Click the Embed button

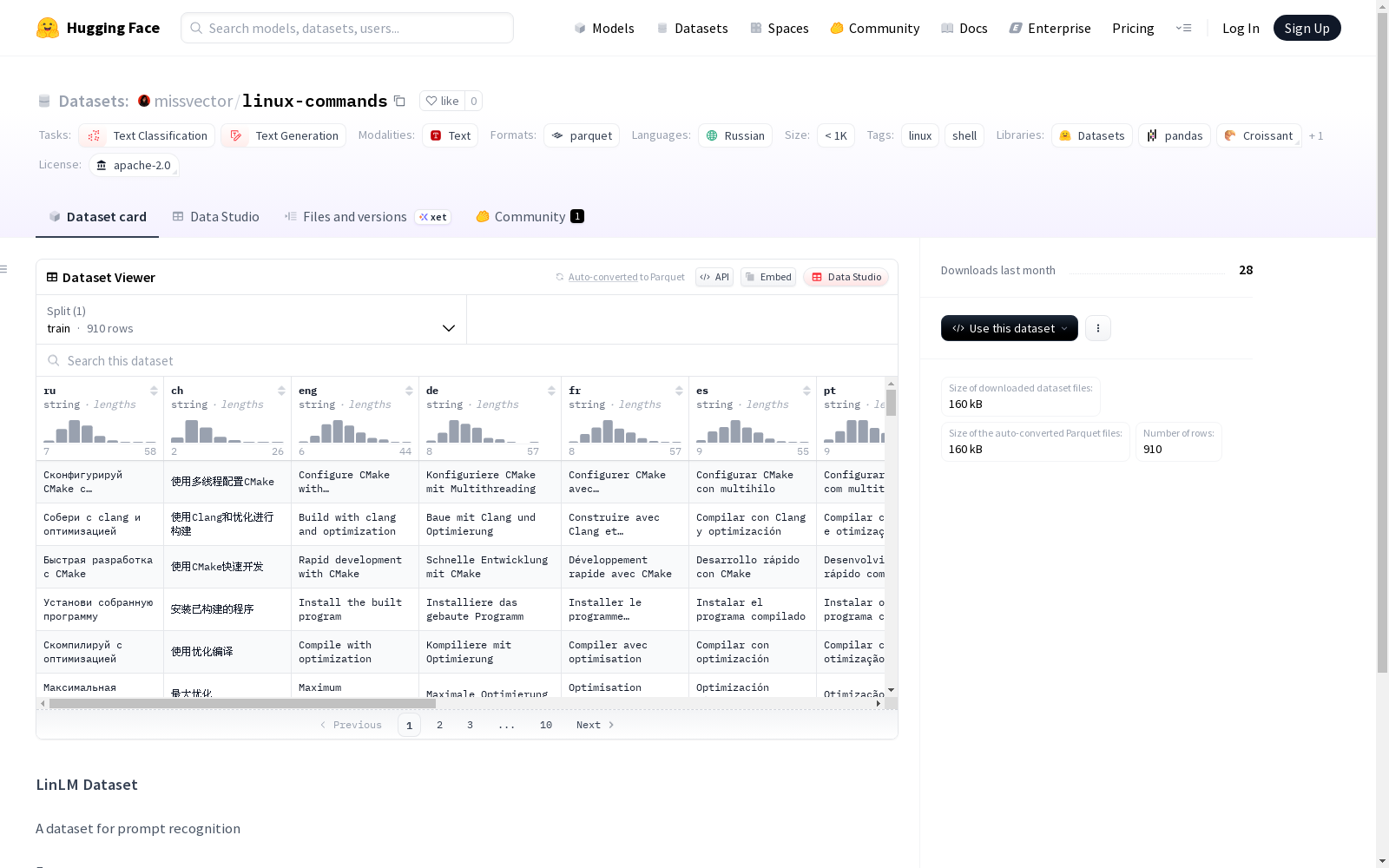768,277
